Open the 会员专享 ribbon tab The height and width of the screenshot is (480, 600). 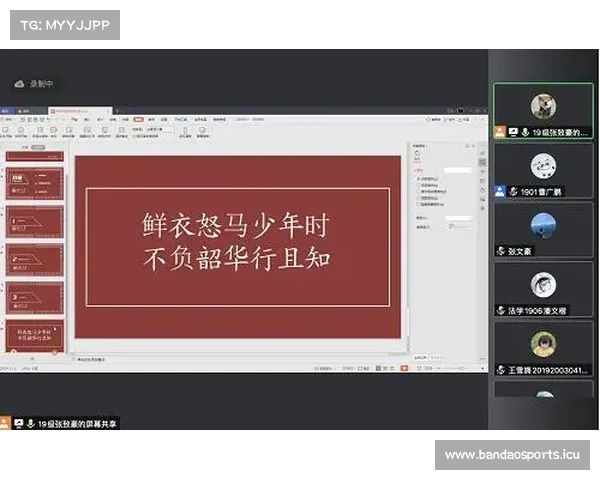click(200, 119)
